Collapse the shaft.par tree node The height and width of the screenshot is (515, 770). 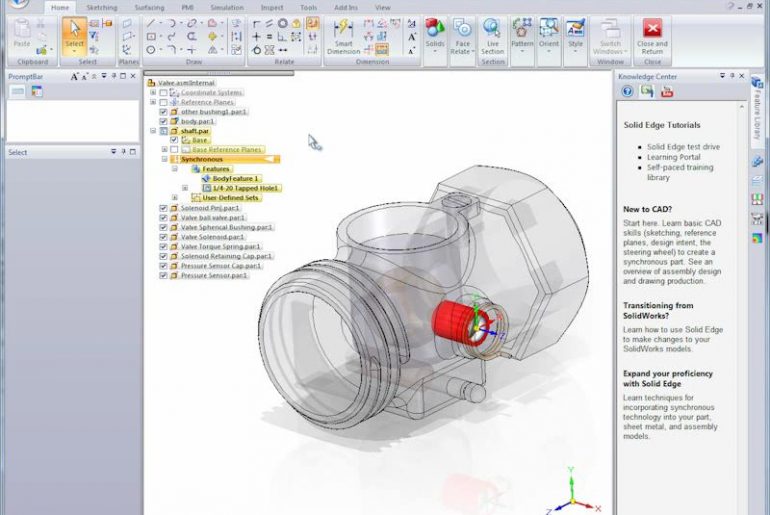(x=153, y=130)
